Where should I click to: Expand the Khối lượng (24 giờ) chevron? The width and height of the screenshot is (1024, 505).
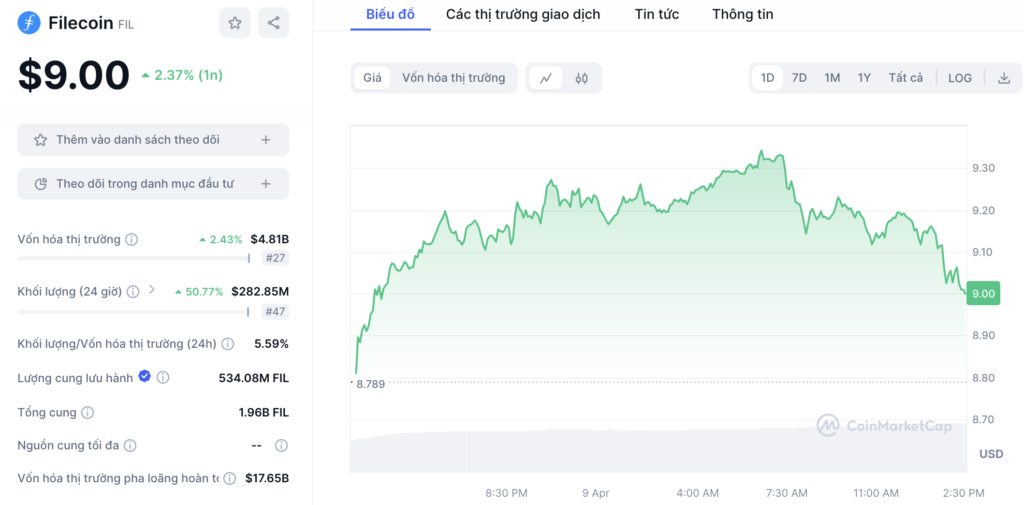pyautogui.click(x=152, y=289)
